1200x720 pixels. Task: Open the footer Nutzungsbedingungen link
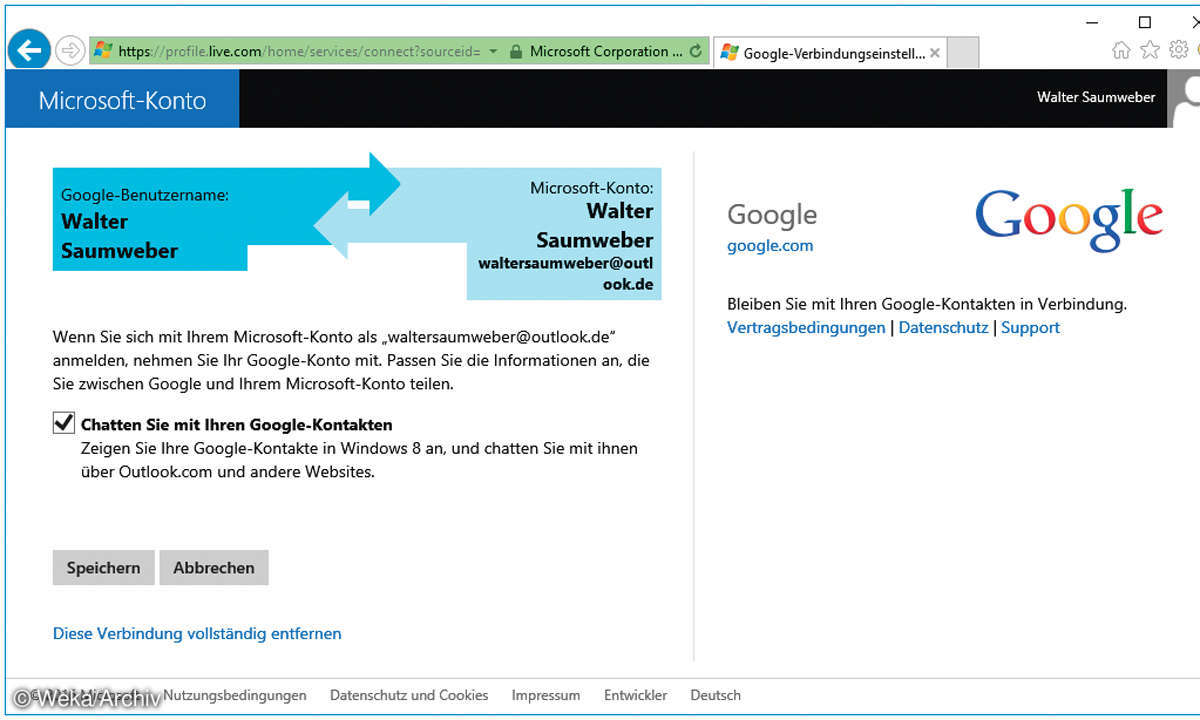pos(235,695)
